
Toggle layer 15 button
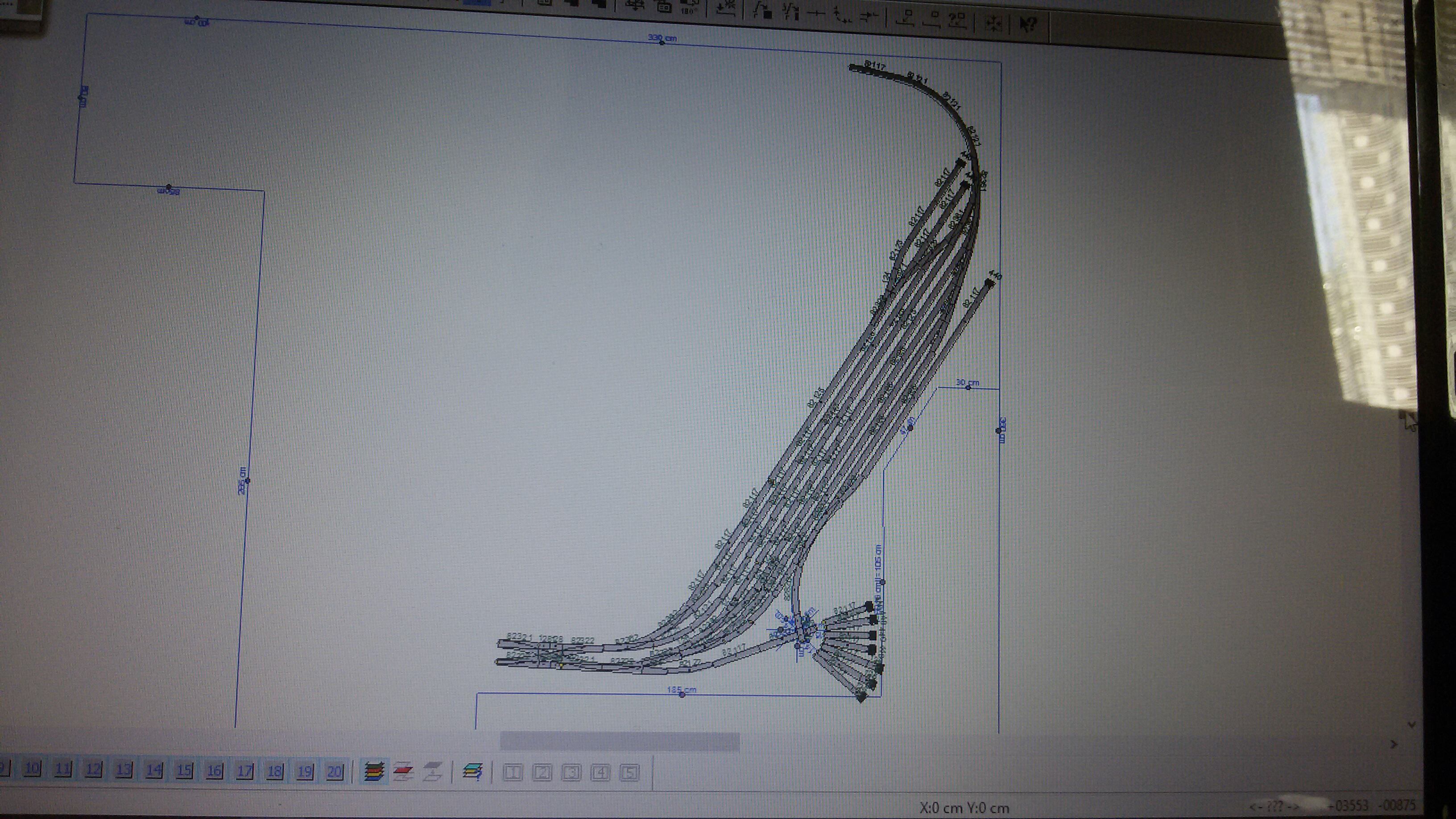184,770
